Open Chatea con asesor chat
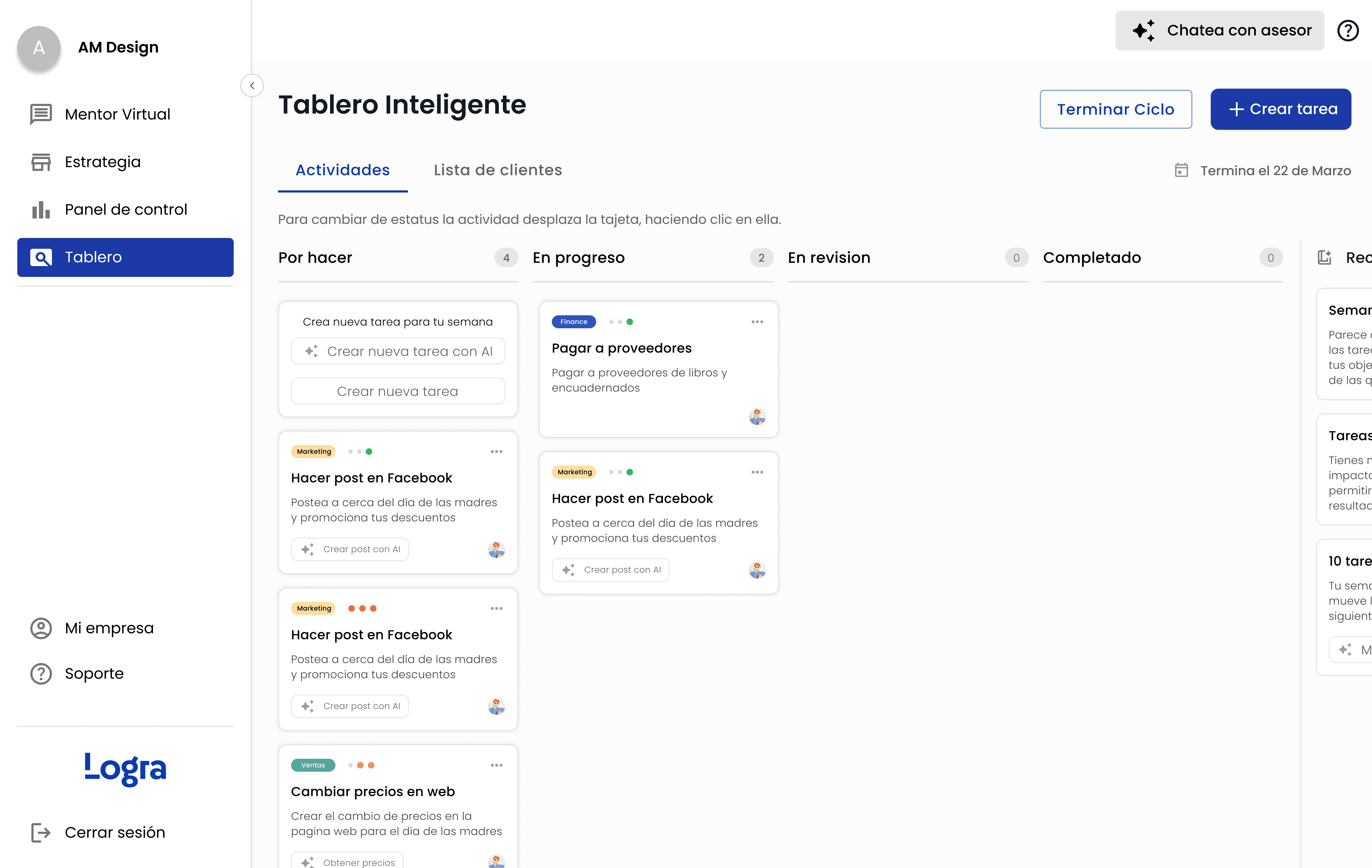1372x868 pixels. coord(1220,30)
